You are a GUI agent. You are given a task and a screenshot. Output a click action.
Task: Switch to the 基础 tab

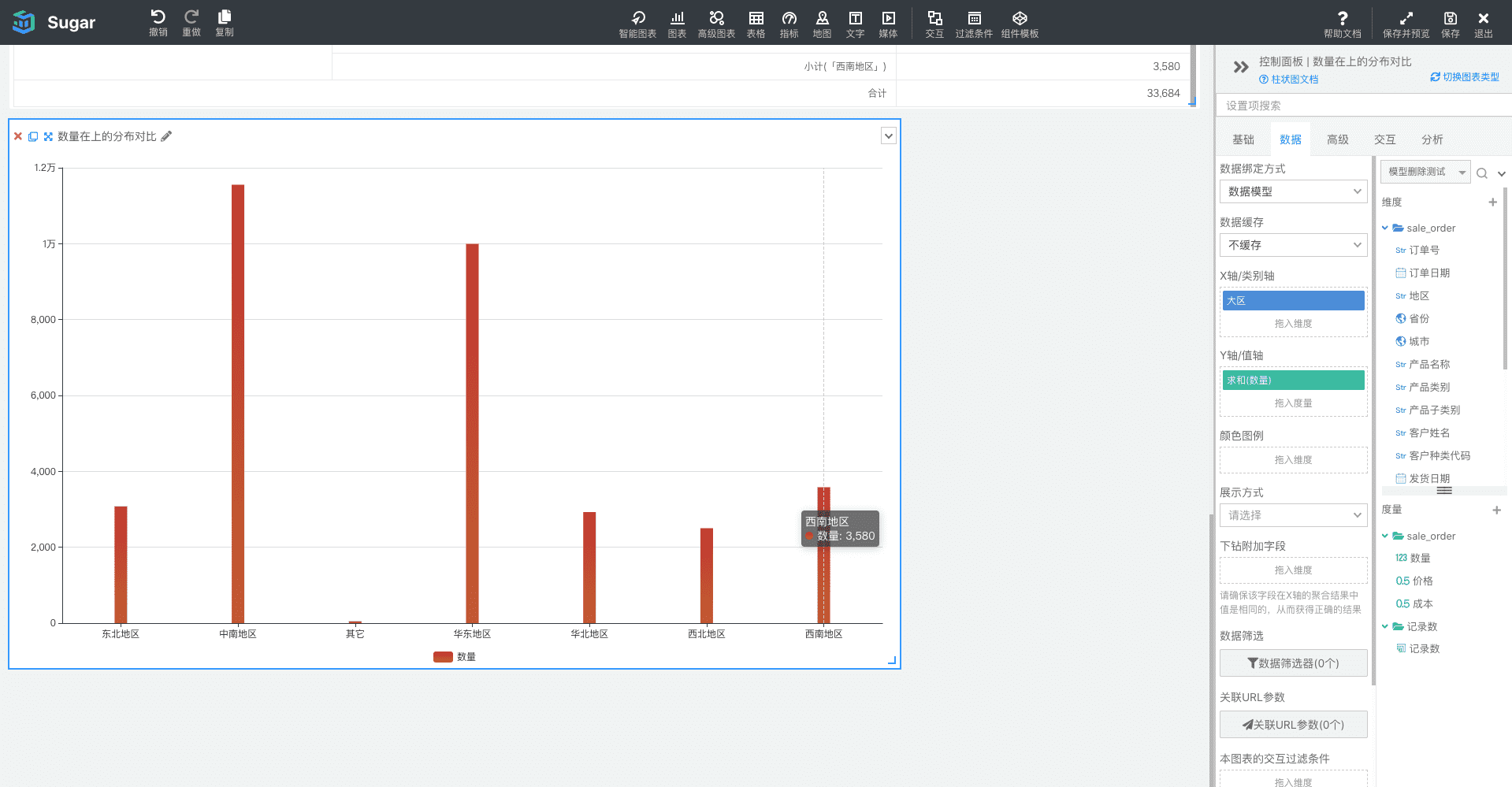1243,139
